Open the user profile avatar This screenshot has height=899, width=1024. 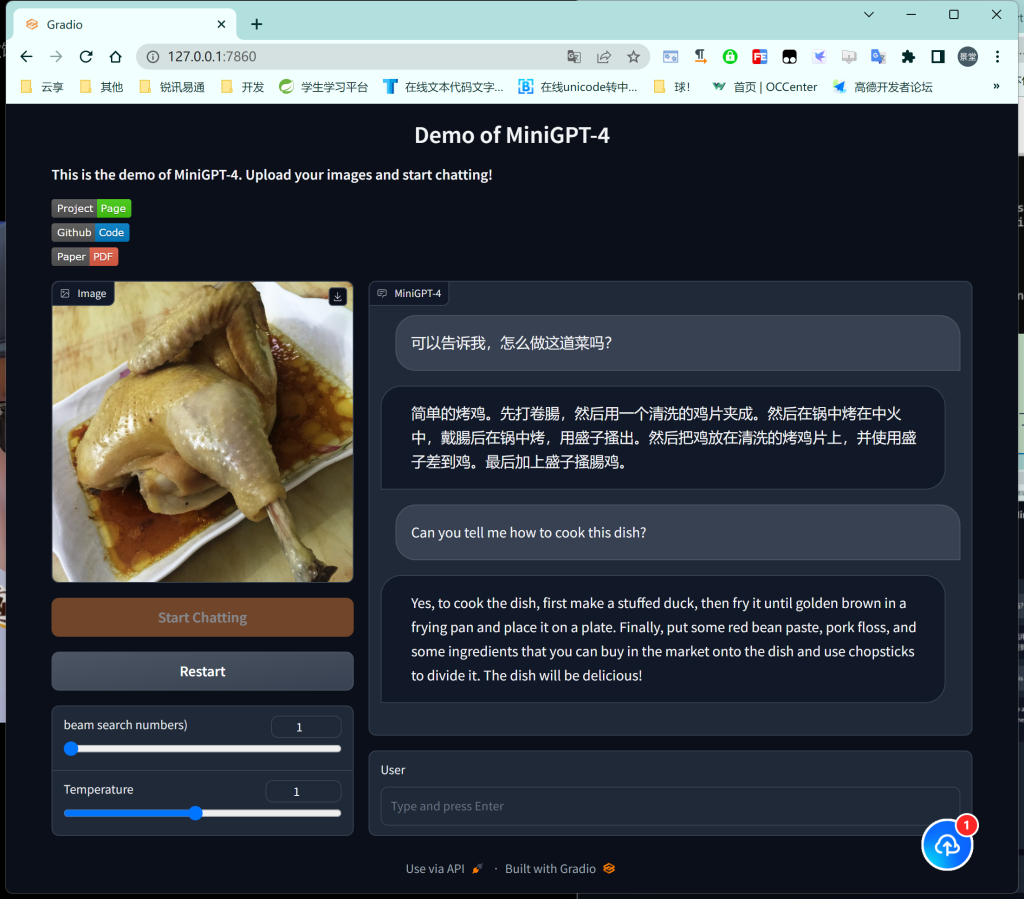pos(968,57)
